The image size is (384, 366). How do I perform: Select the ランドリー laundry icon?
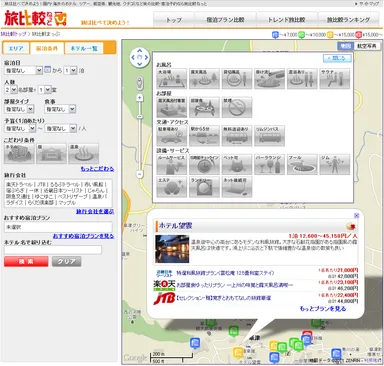[204, 187]
